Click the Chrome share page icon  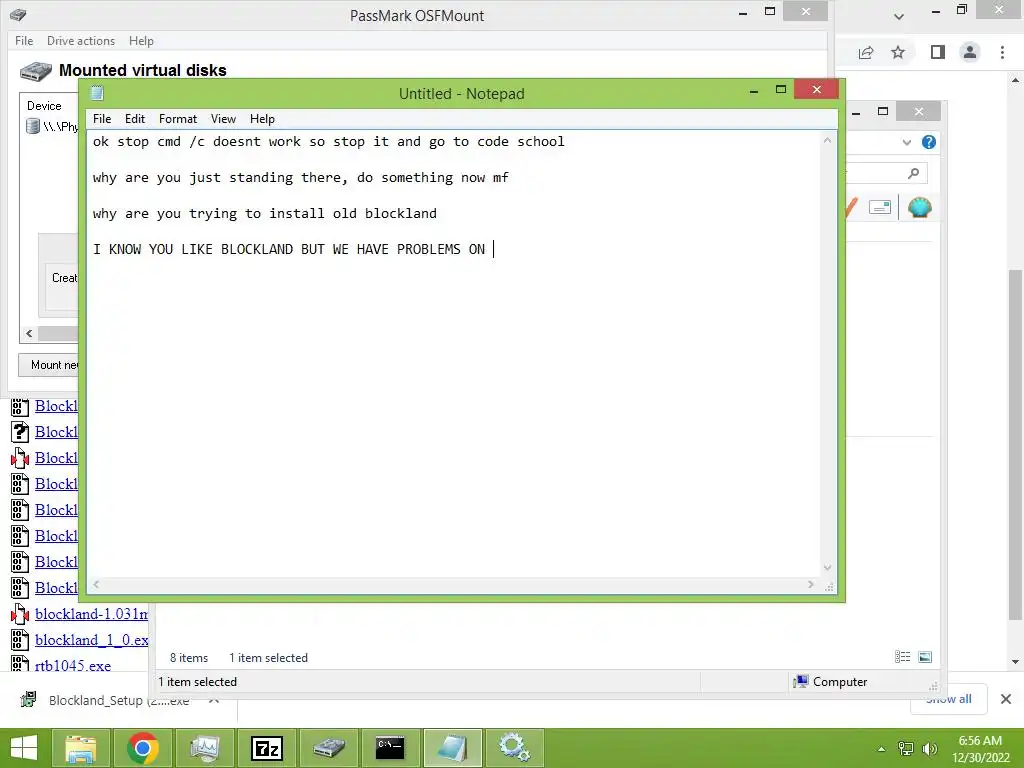coord(866,52)
